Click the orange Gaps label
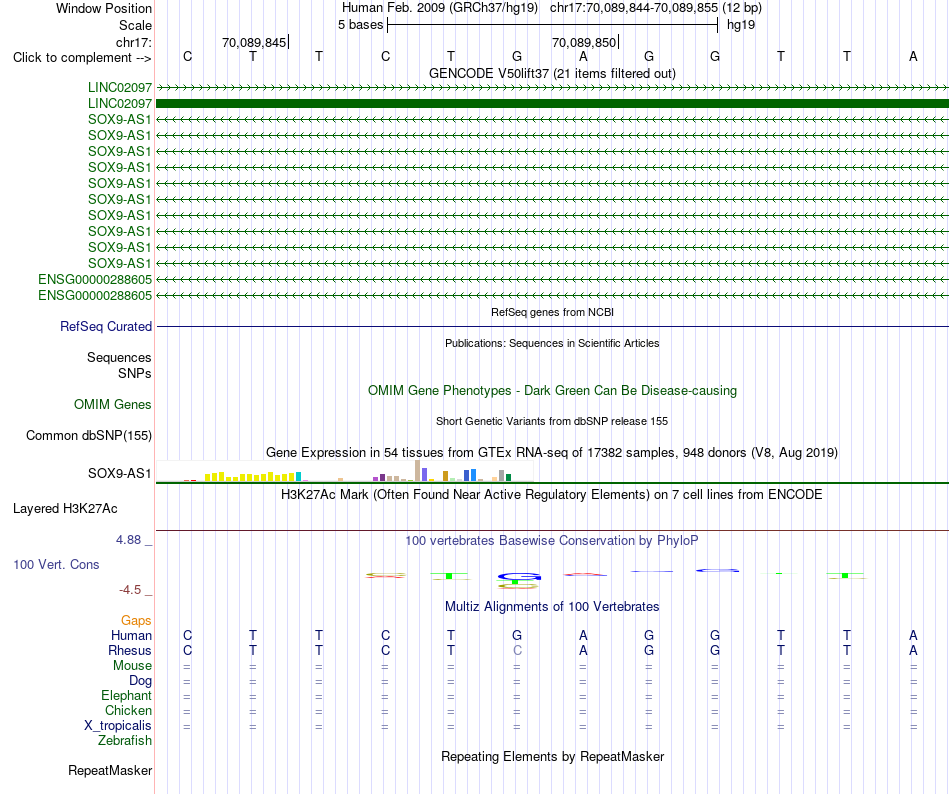The height and width of the screenshot is (794, 950). [x=136, y=620]
